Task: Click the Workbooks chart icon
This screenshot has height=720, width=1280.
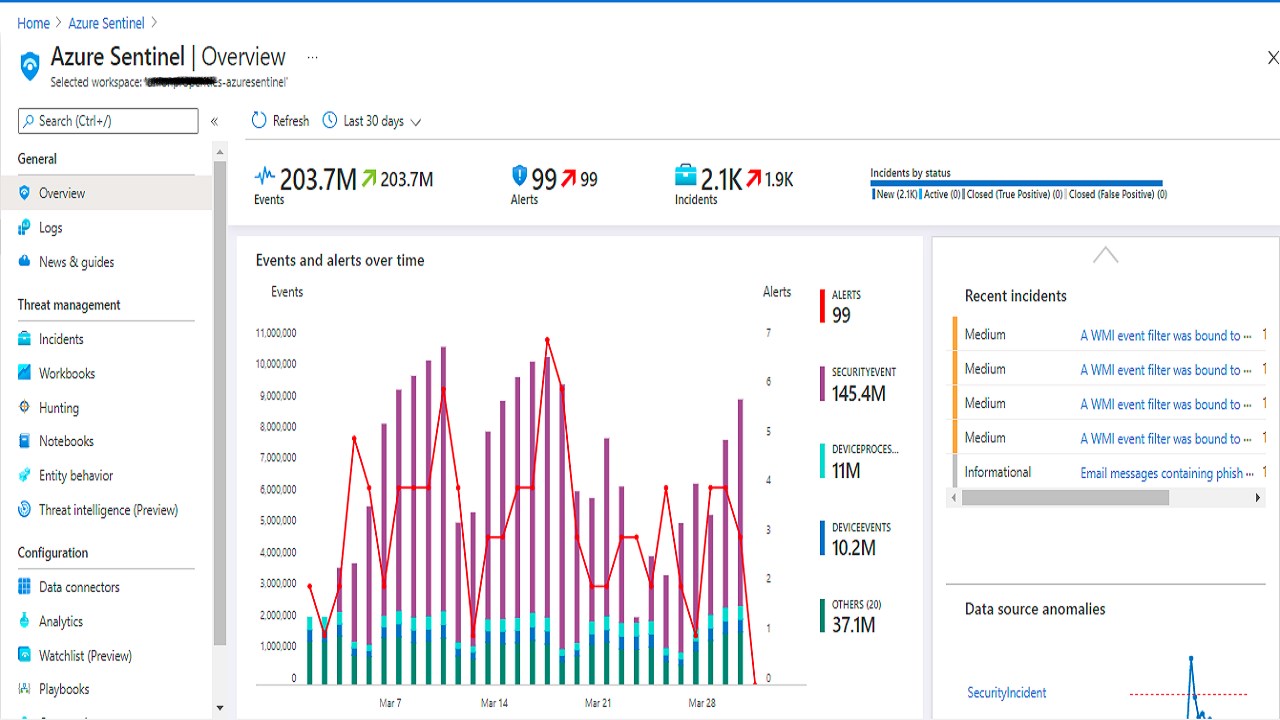Action: [25, 373]
